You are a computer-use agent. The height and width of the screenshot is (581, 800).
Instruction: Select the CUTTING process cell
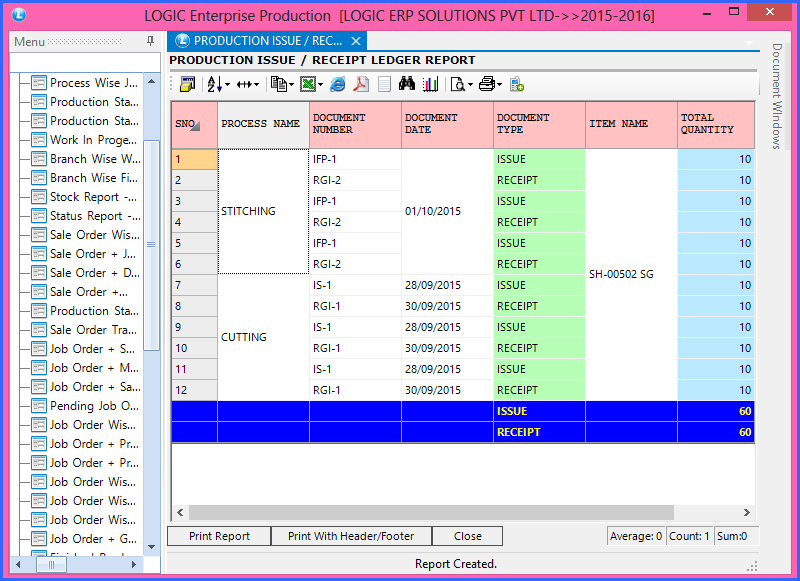[x=263, y=337]
